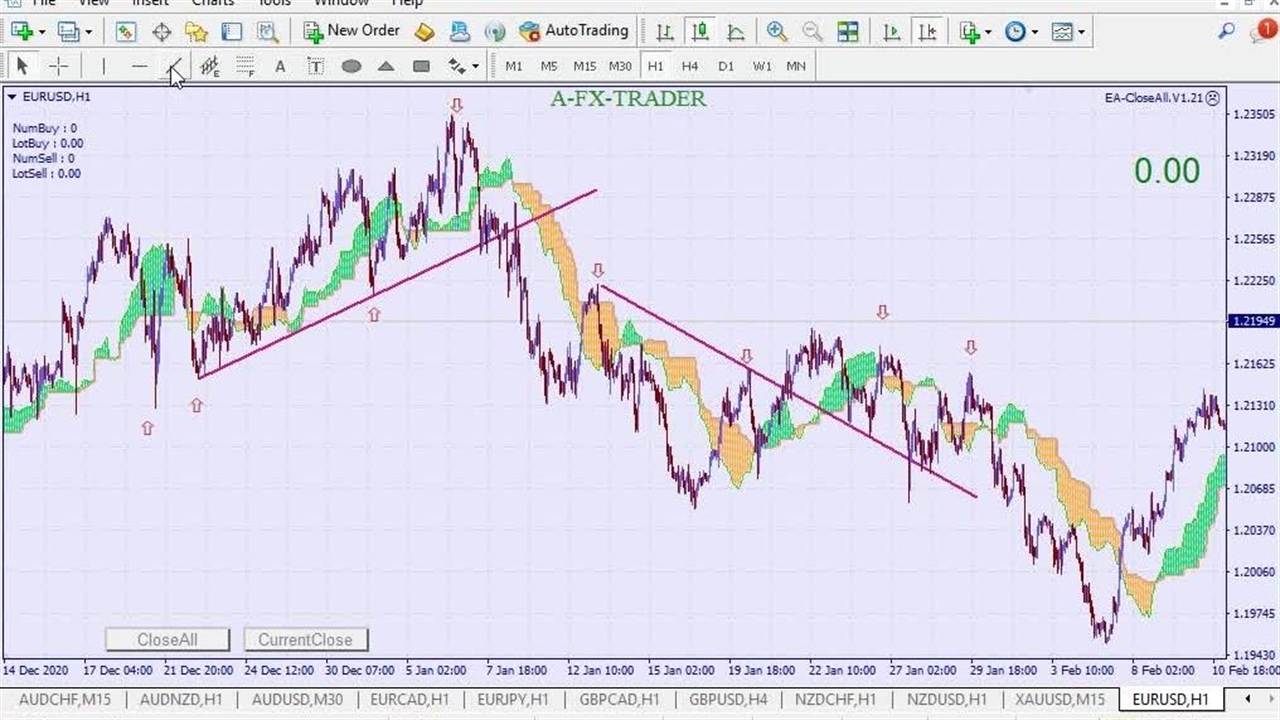This screenshot has height=720, width=1280.
Task: Expand the Profiles dropdown arrow
Action: (88, 31)
